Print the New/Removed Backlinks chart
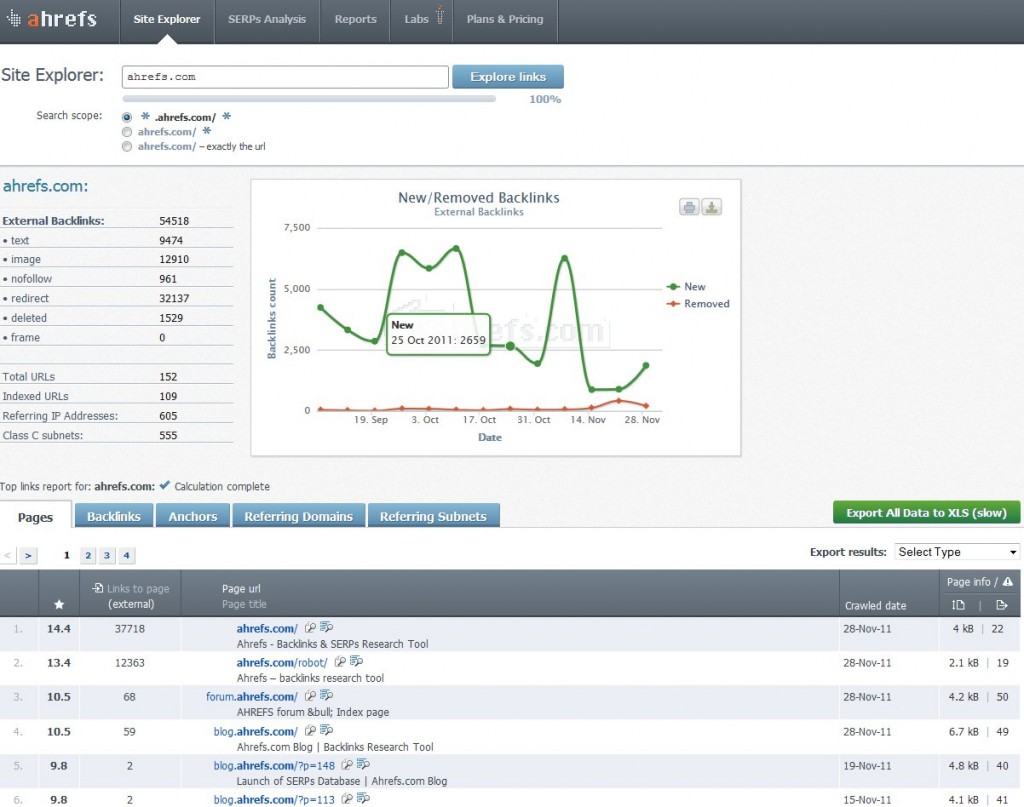This screenshot has height=807, width=1024. [689, 208]
